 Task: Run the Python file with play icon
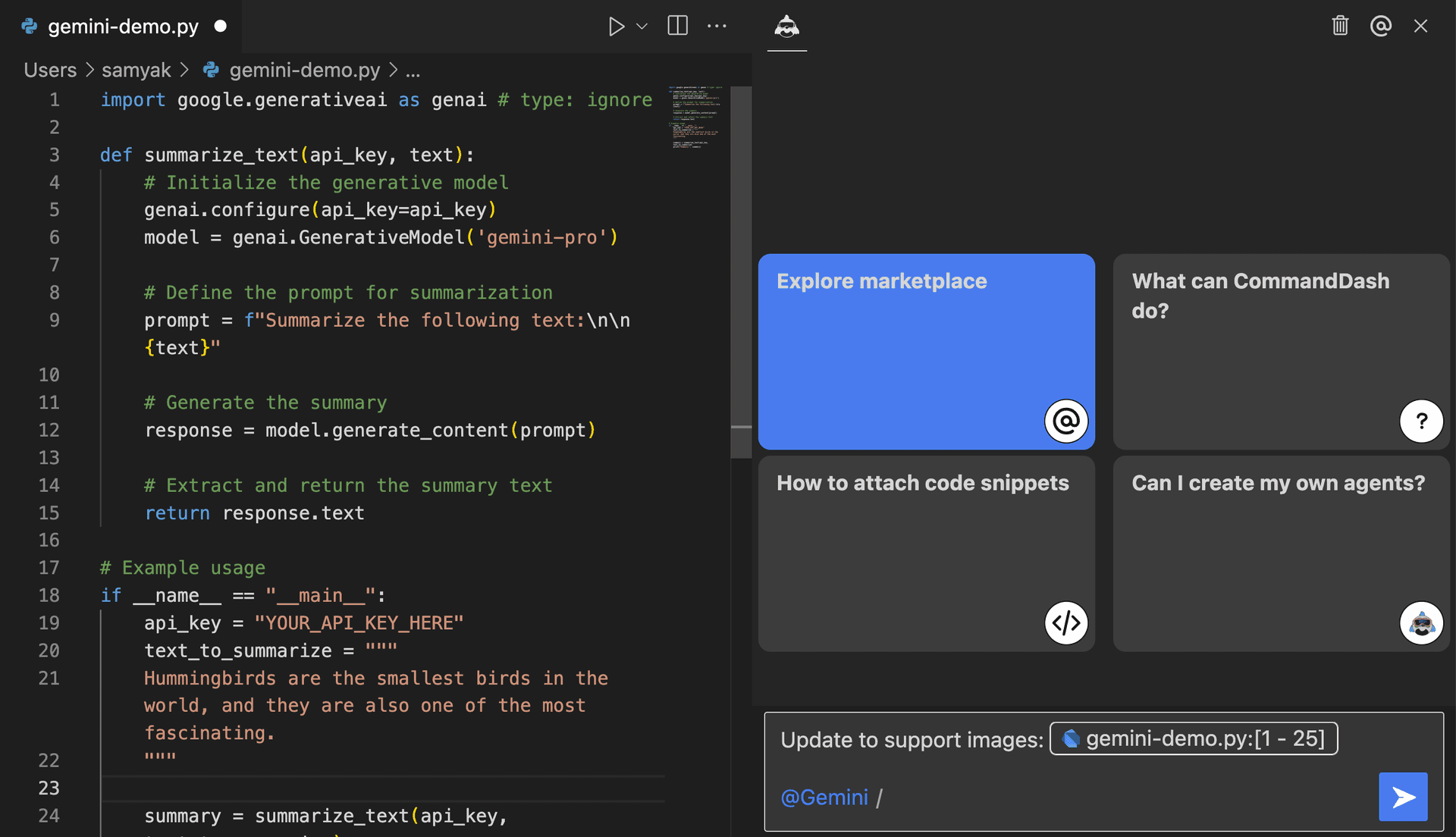click(616, 27)
